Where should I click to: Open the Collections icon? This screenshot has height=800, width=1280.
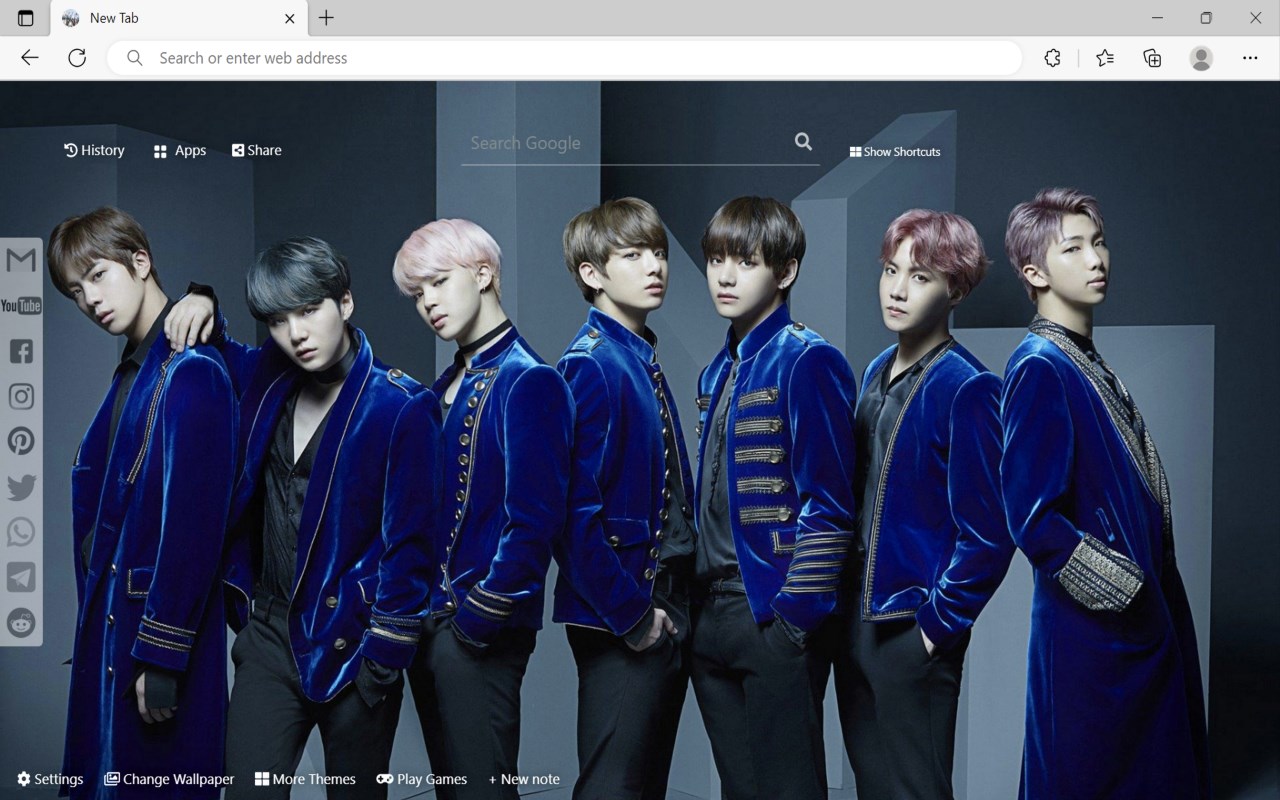1152,58
